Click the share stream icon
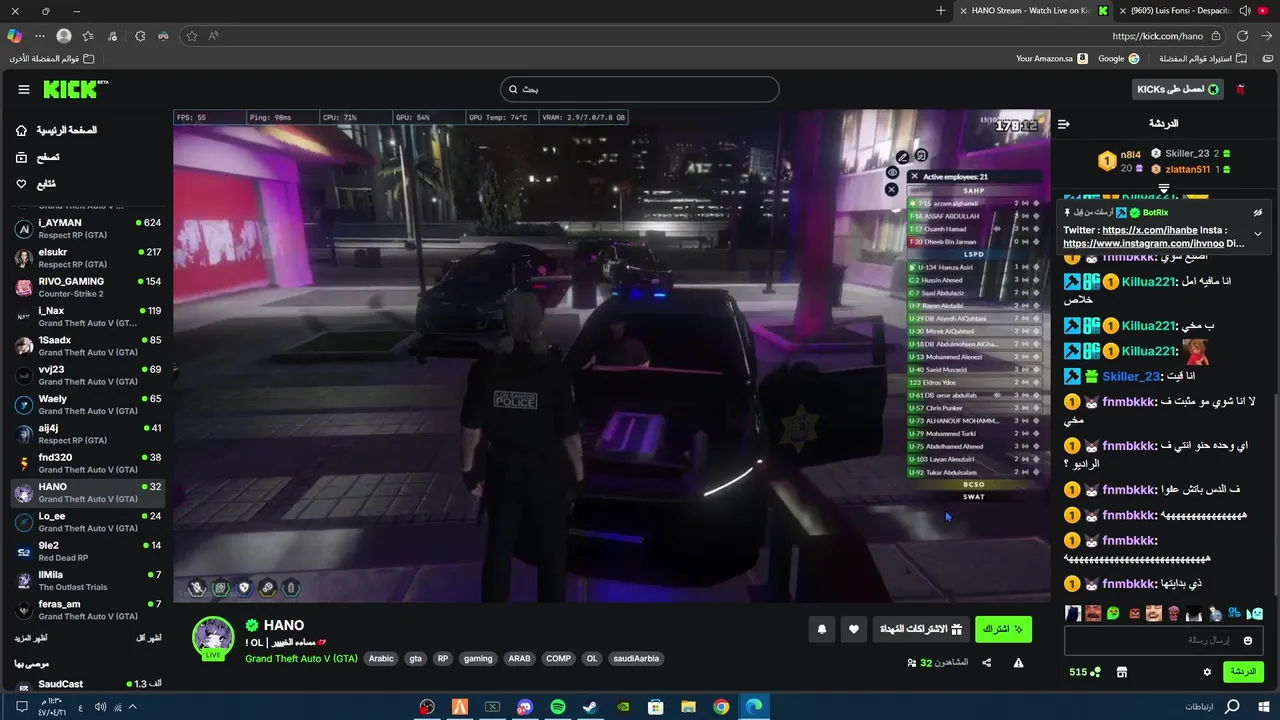Screen dimensions: 1280x720 [x=987, y=663]
